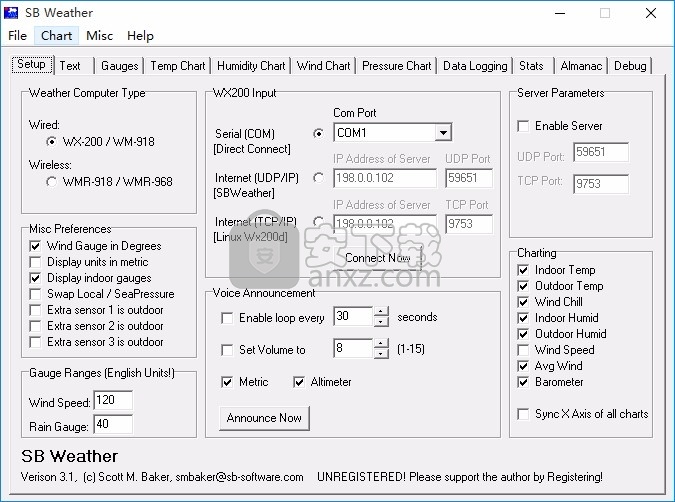
Task: Switch to the Data Logging tab
Action: tap(475, 66)
